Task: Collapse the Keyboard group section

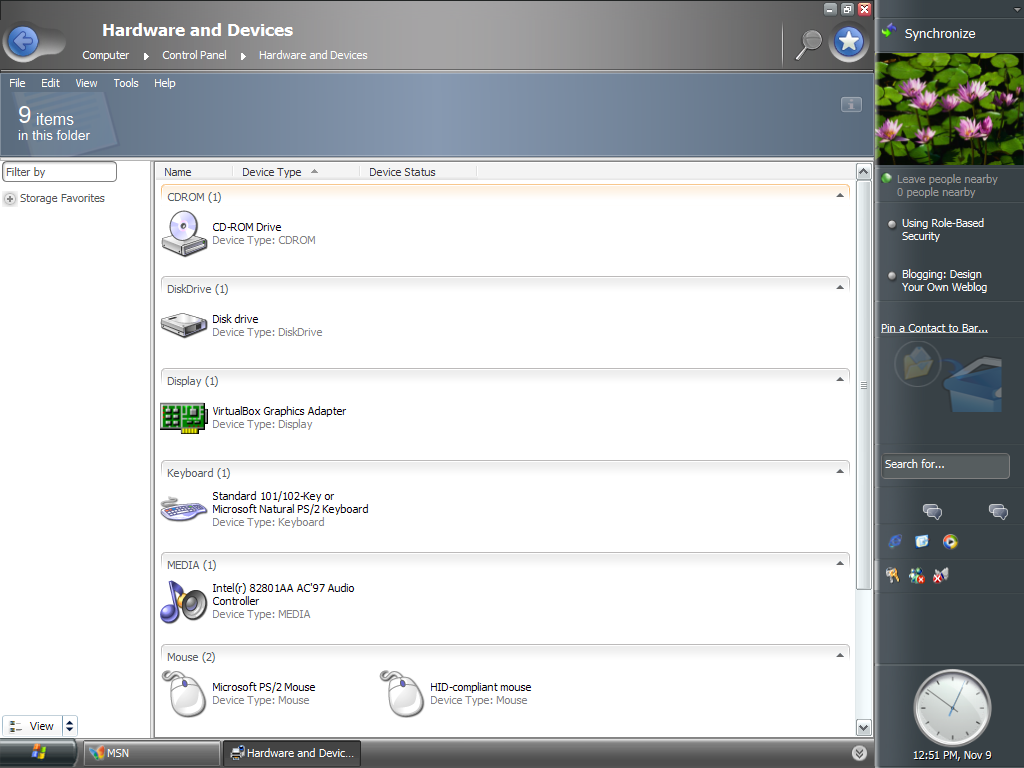Action: click(x=839, y=472)
